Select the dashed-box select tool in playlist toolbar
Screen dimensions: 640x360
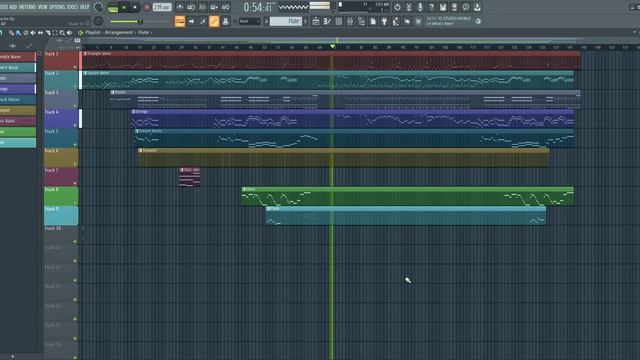(x=55, y=33)
